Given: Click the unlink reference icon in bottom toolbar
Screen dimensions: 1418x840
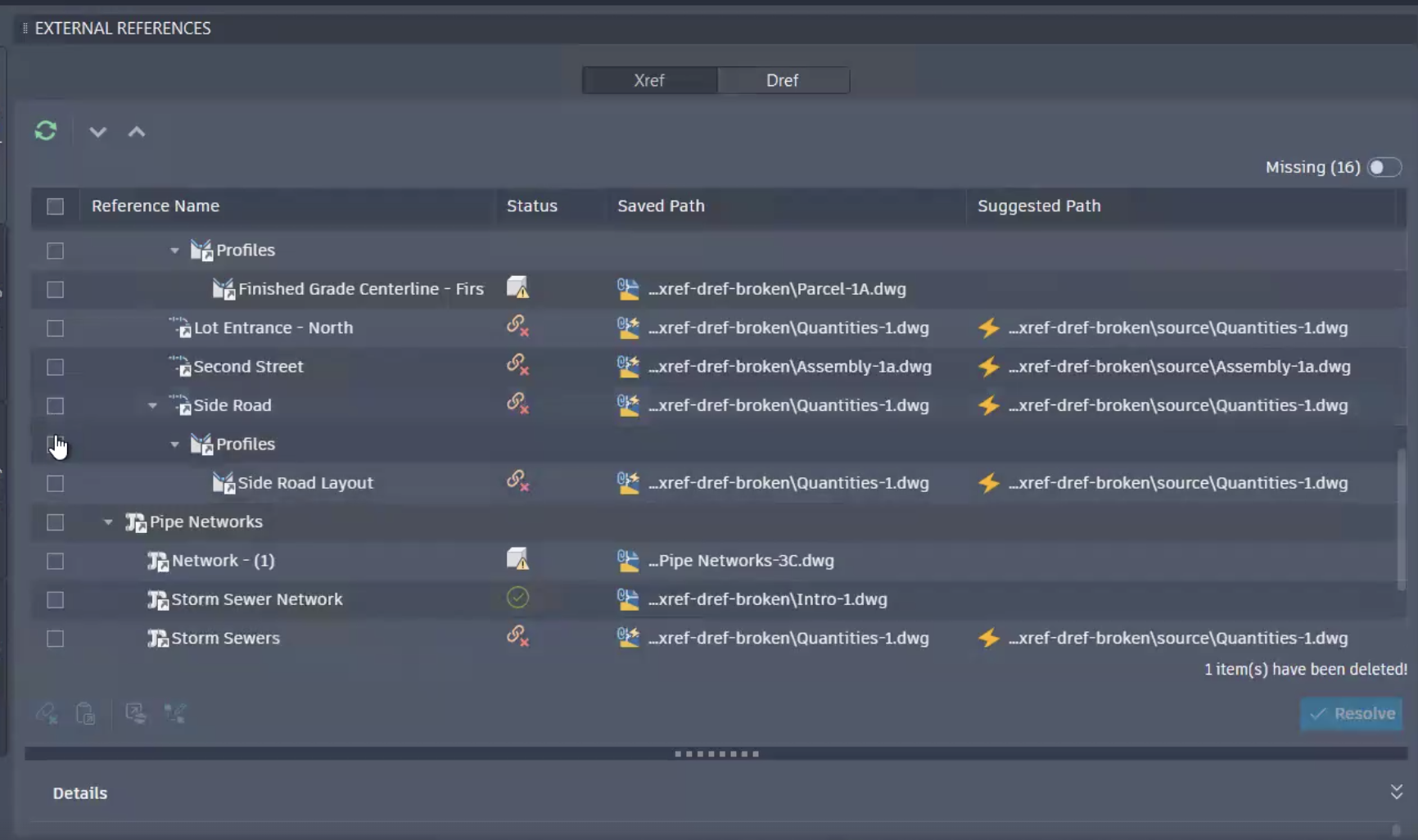Looking at the screenshot, I should (47, 713).
